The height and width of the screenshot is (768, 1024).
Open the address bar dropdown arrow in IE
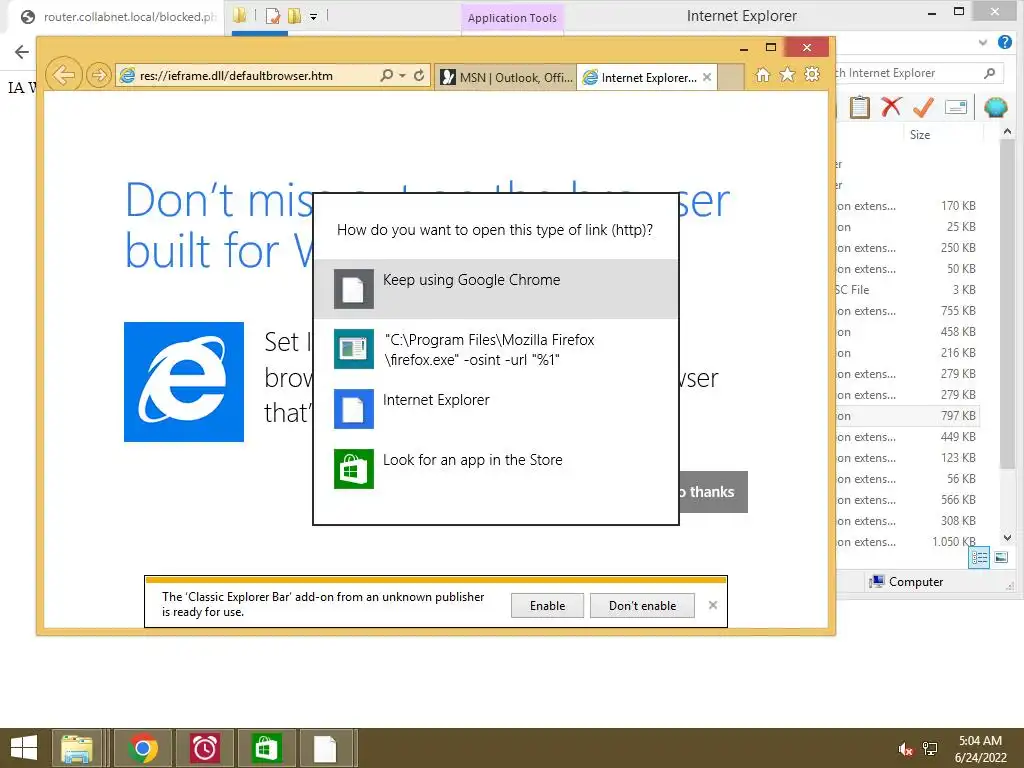click(x=402, y=76)
